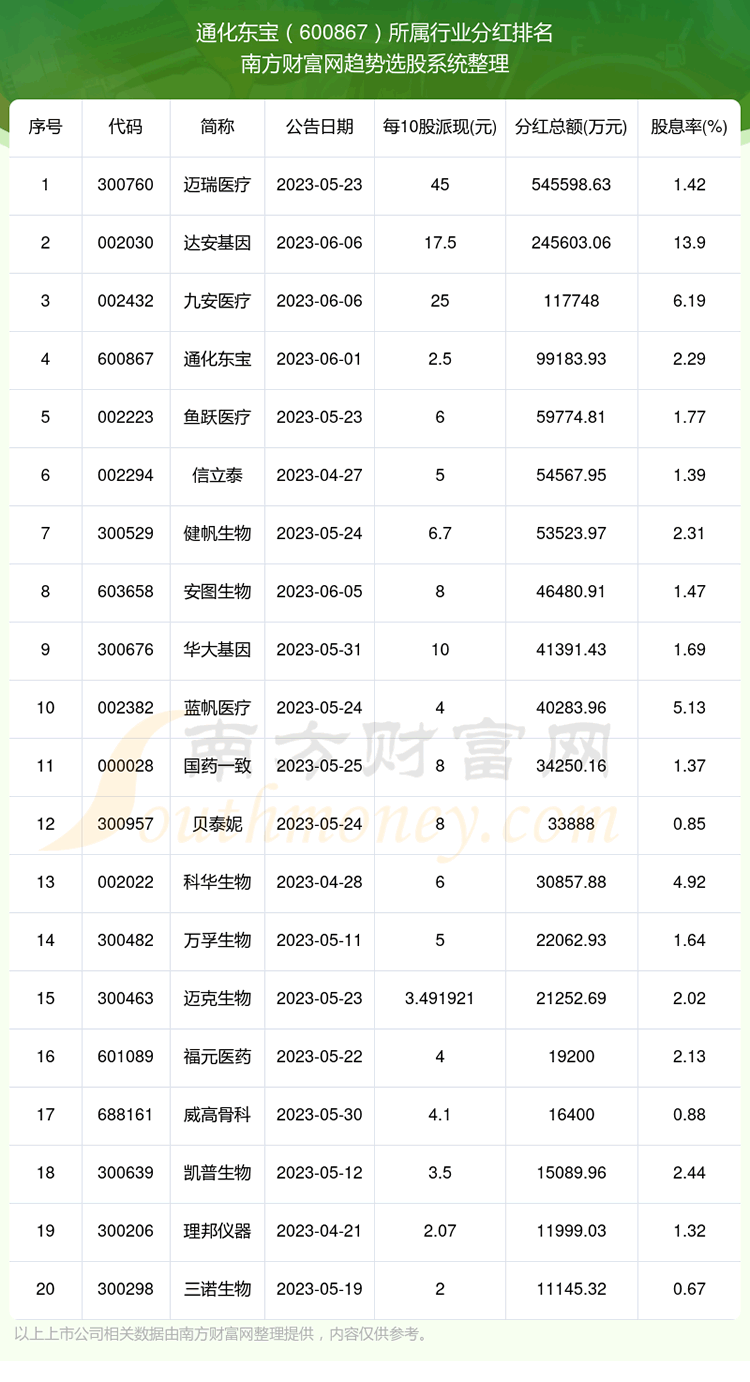Viewport: 750px width, 1382px height.
Task: Select stock name 迈瑞医疗
Action: (217, 185)
